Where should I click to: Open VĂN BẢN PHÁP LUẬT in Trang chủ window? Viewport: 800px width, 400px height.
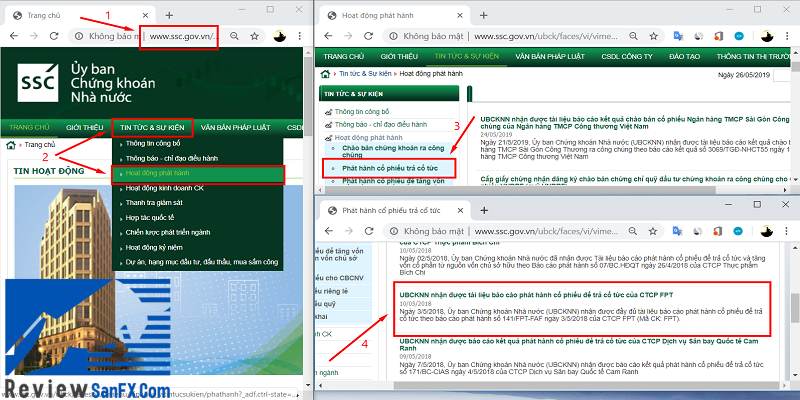[235, 127]
